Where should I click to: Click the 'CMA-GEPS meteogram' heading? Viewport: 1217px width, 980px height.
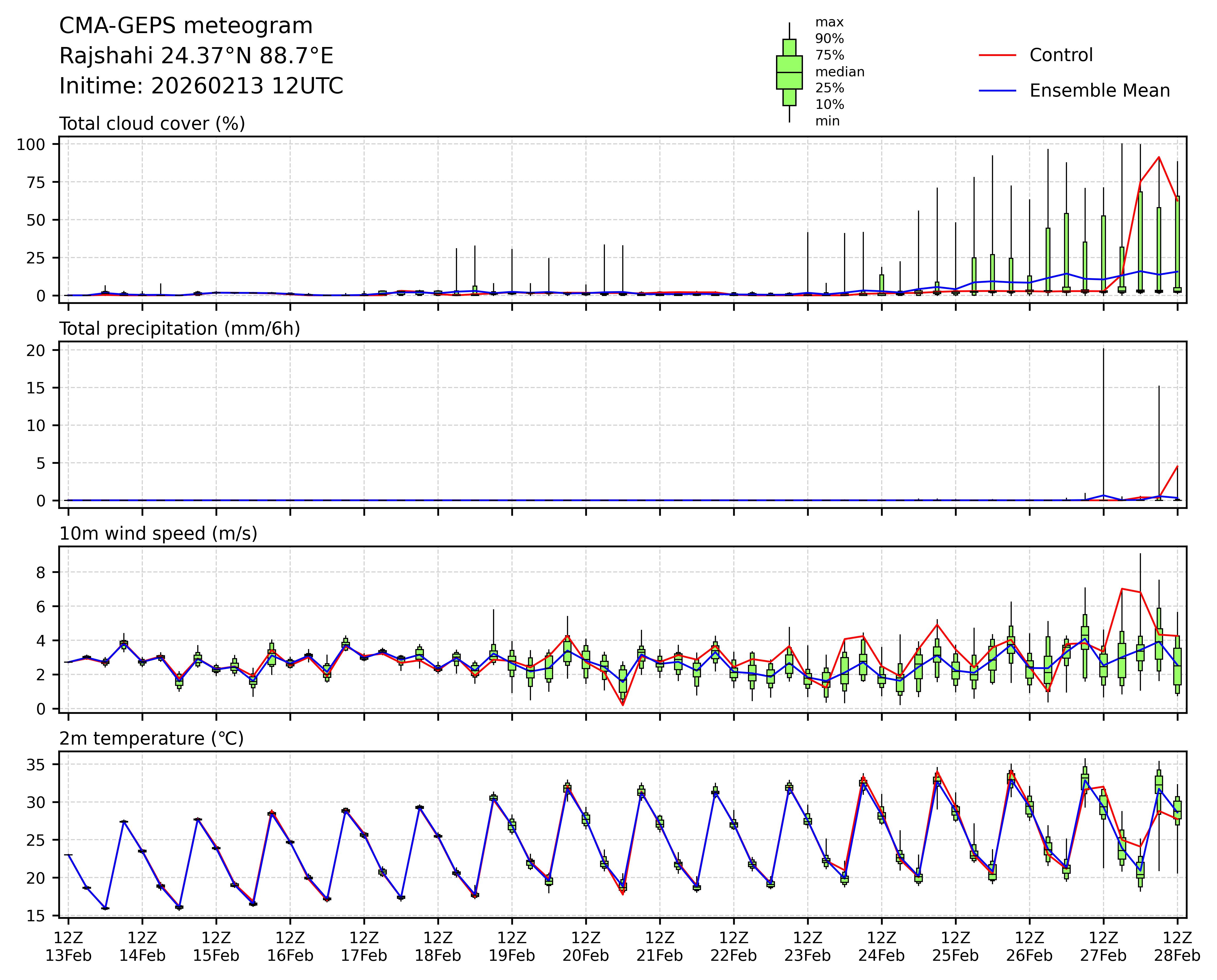(186, 26)
